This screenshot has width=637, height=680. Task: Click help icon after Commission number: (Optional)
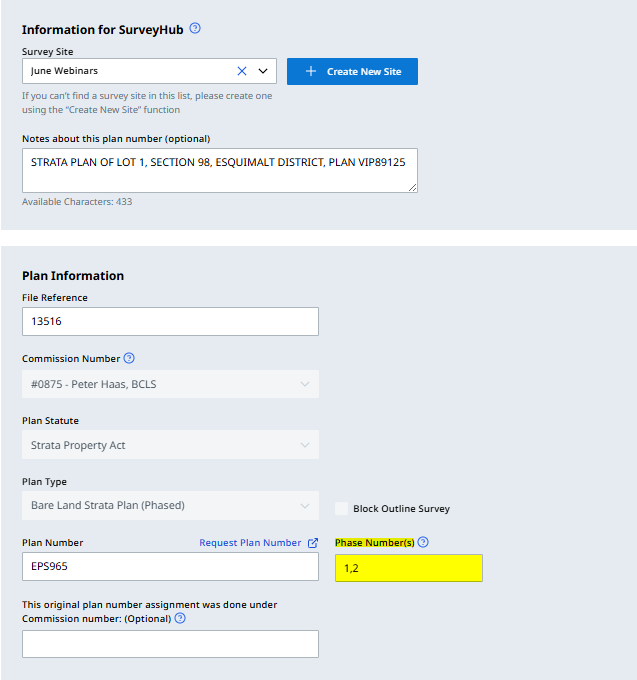180,618
